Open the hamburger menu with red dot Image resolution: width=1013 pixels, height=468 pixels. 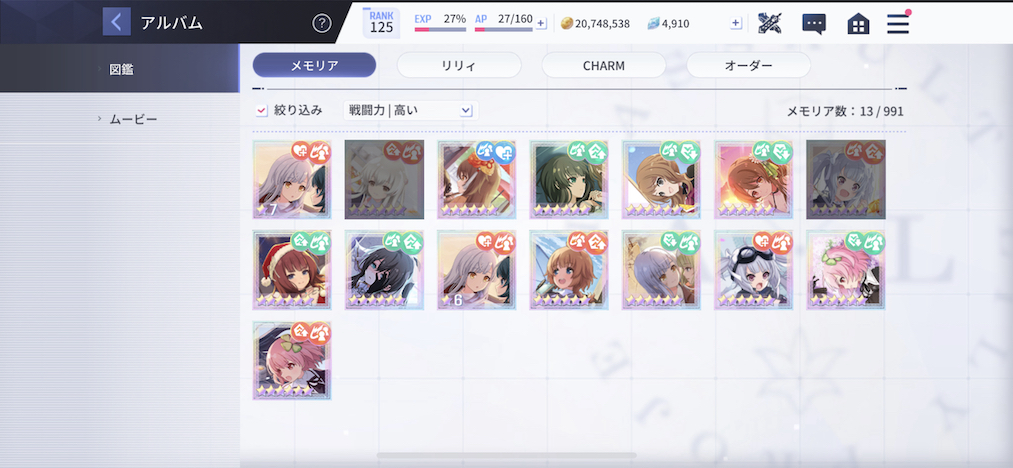pos(898,23)
